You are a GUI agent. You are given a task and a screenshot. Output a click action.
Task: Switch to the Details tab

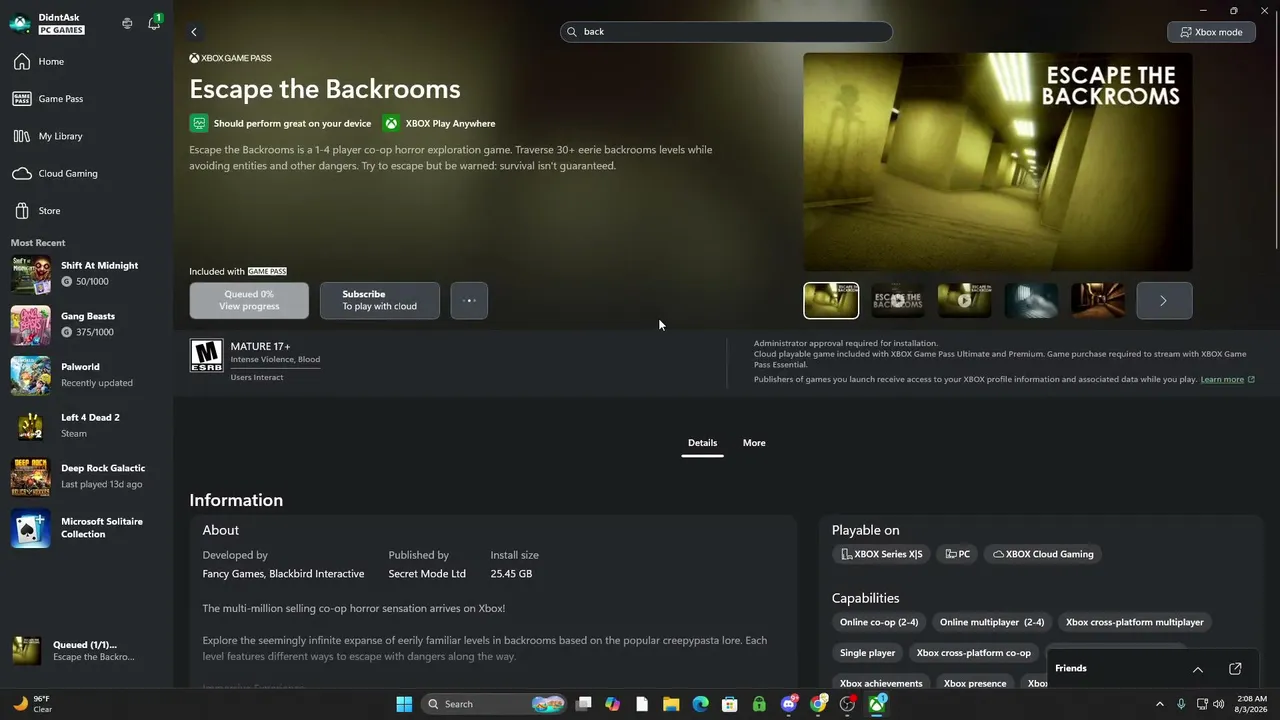(702, 443)
